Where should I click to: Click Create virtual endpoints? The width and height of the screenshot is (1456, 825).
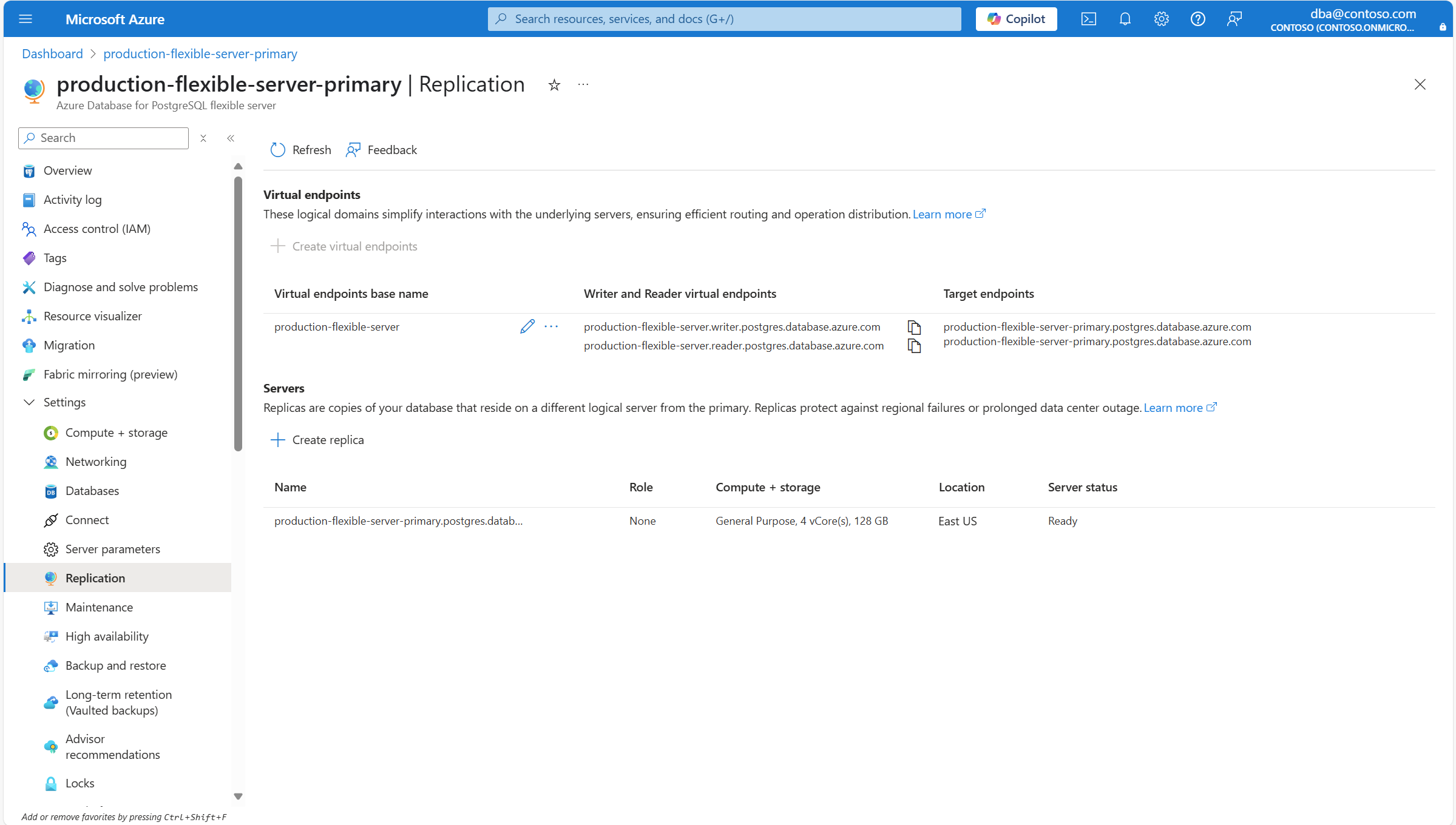point(344,246)
